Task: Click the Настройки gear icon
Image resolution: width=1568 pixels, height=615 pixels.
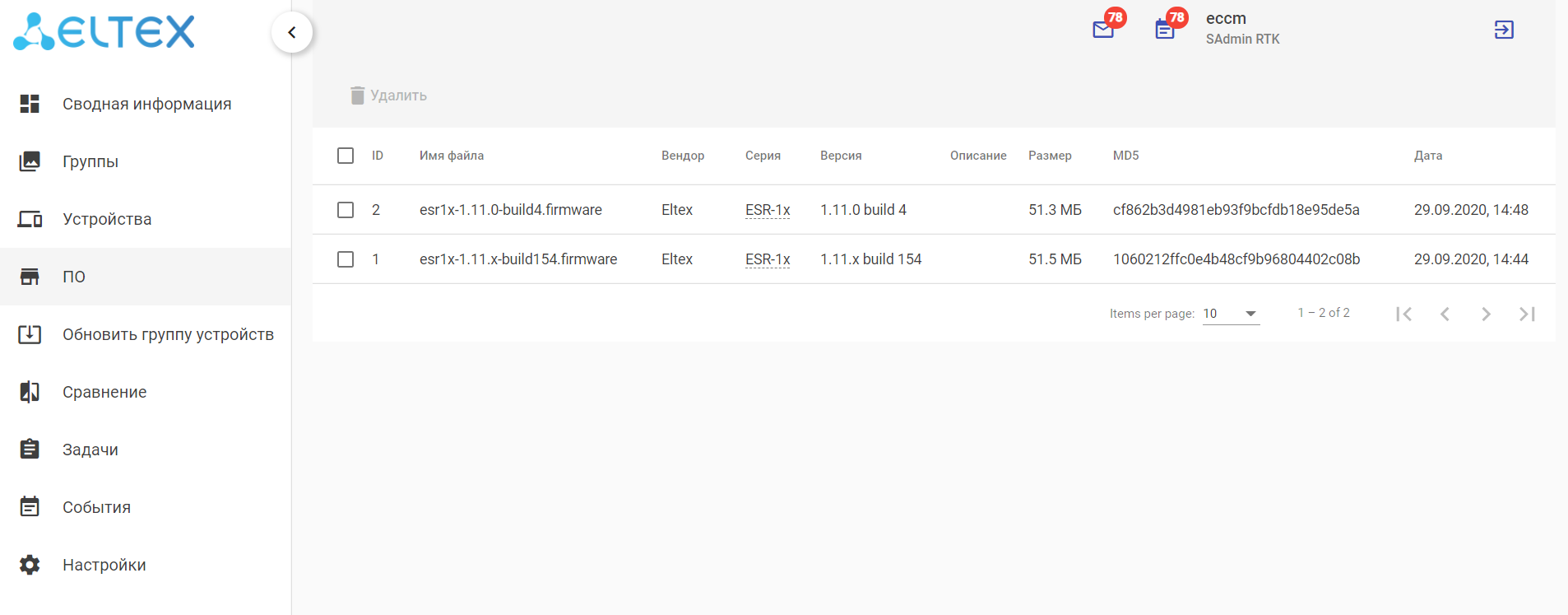Action: [x=30, y=565]
